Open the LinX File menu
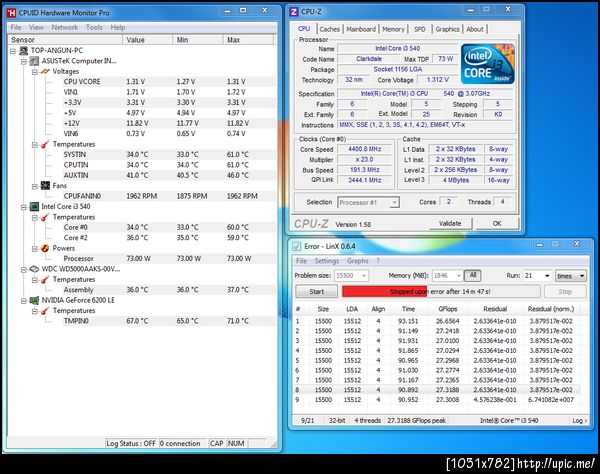 (301, 261)
